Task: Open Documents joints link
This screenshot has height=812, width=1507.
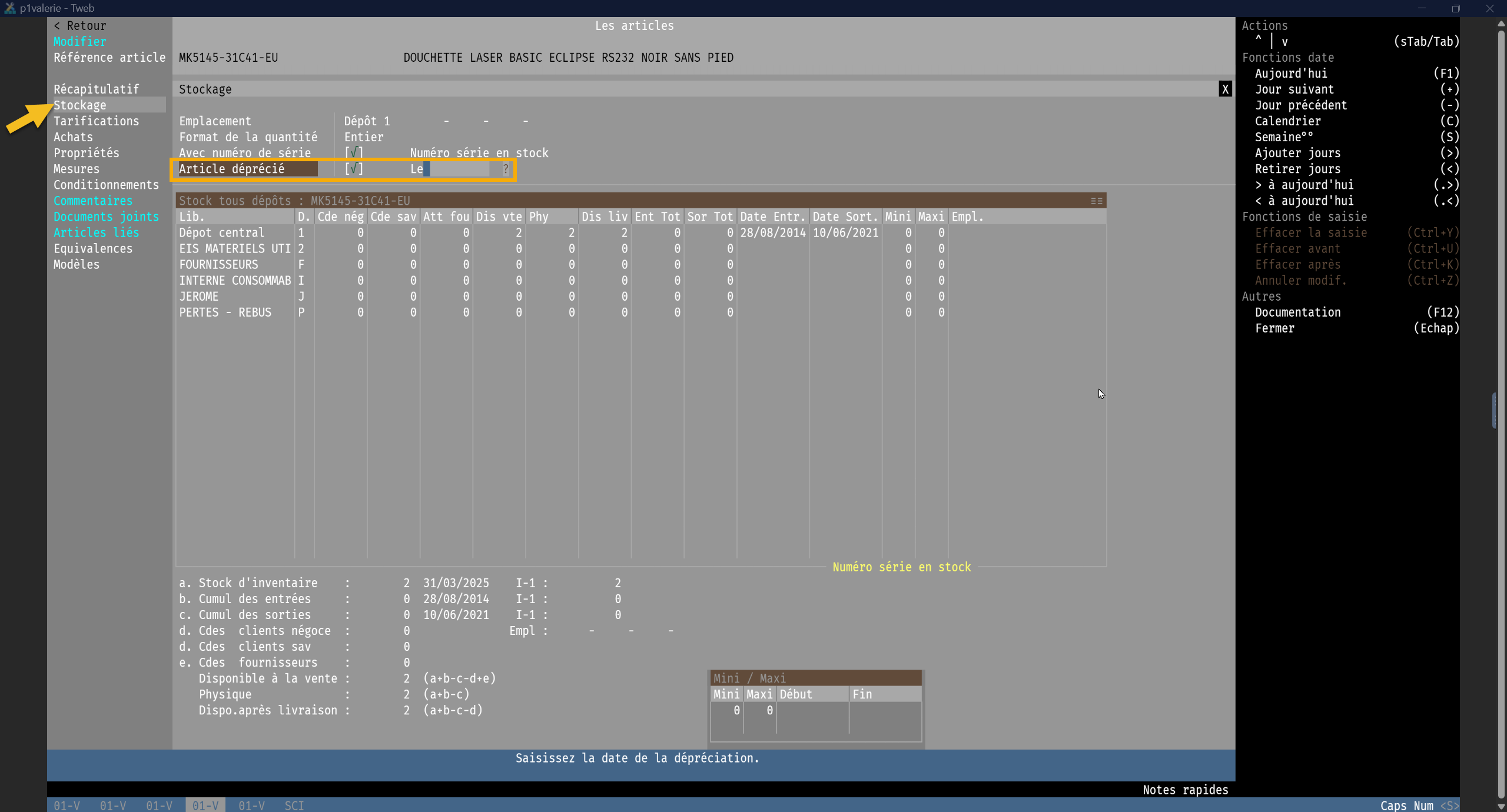Action: (106, 217)
